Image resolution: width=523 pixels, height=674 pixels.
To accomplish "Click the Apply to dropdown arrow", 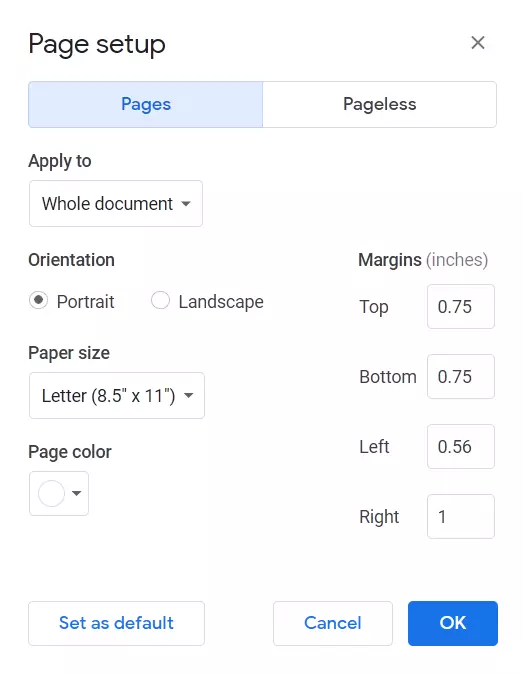I will (x=186, y=204).
